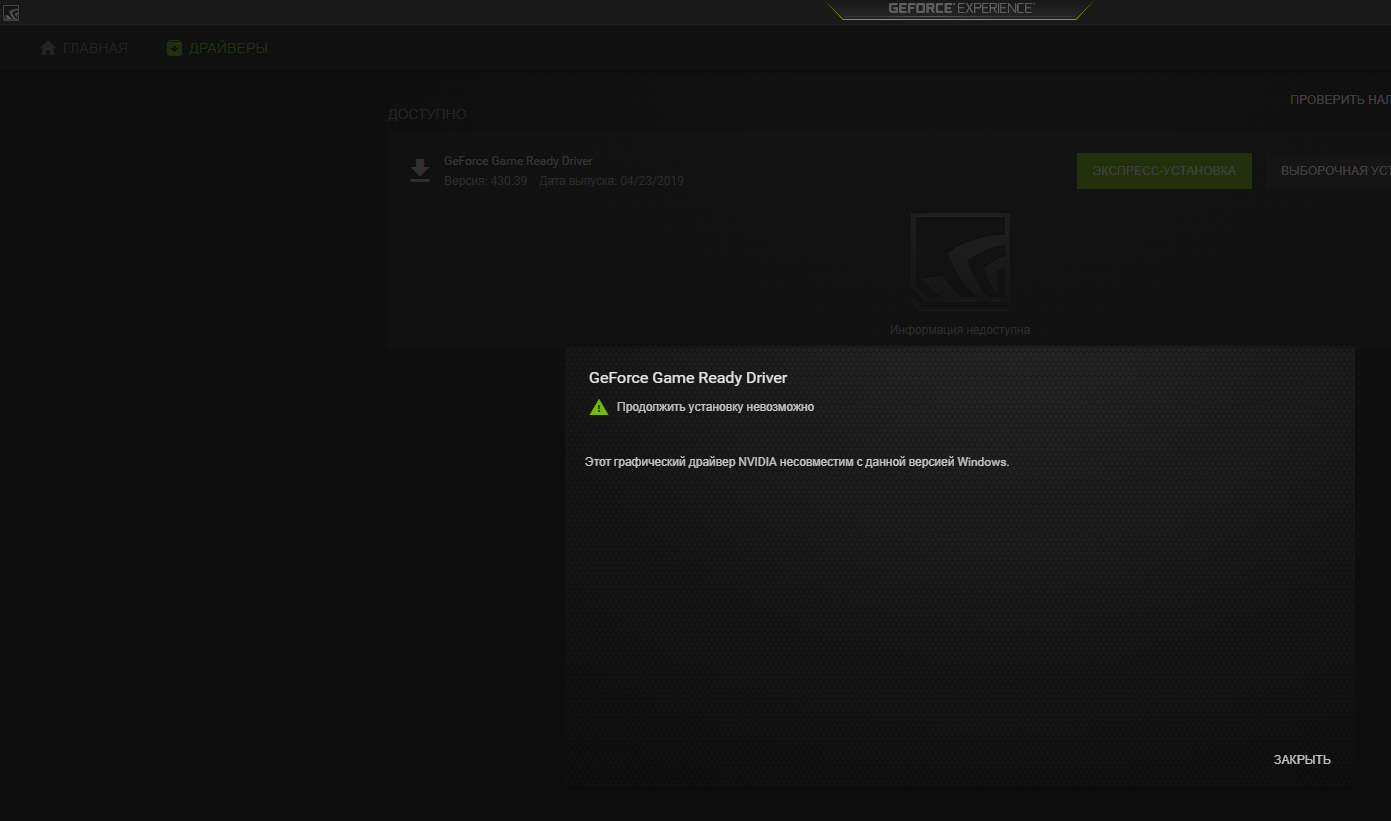Click the home icon beside ГЛАВНАЯ

(48, 48)
